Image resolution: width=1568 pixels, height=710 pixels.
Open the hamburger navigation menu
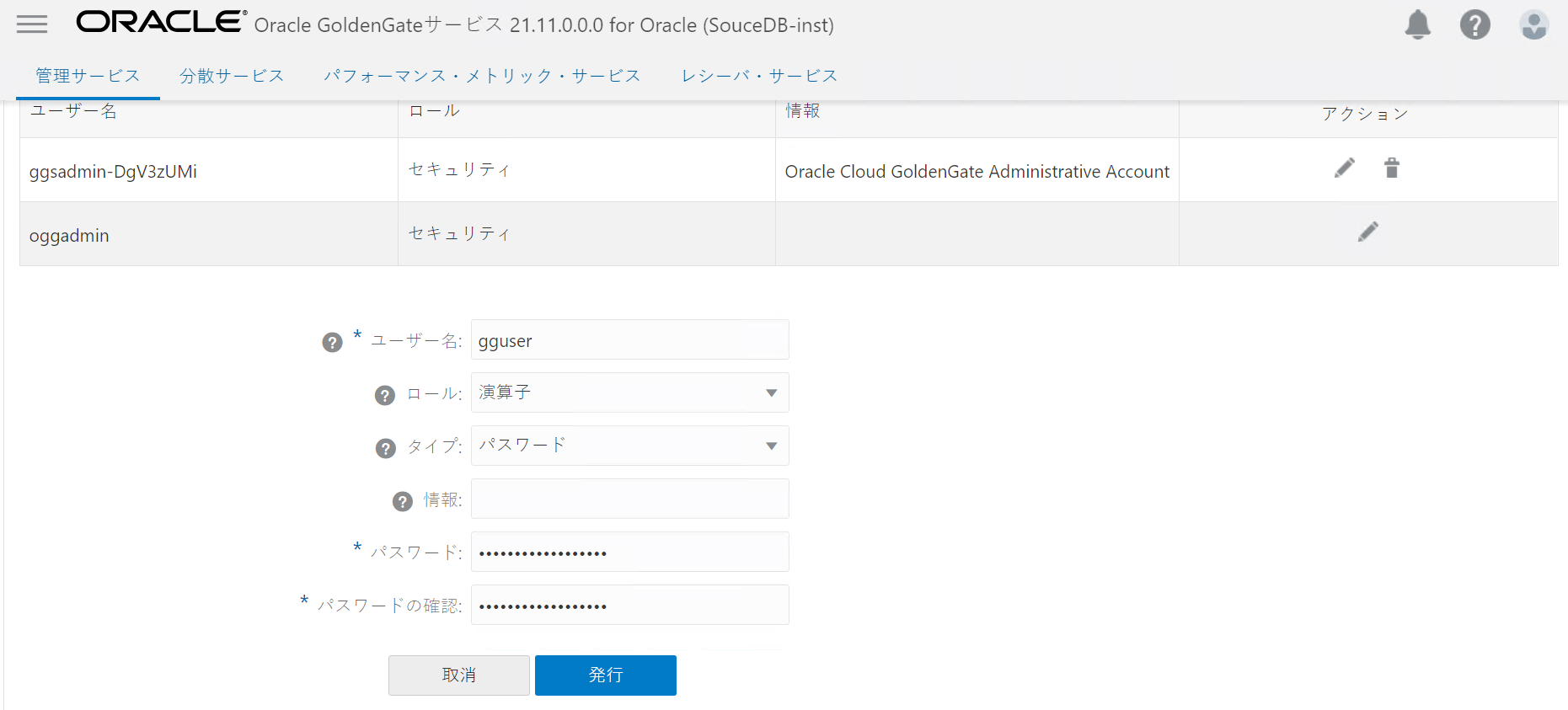32,24
